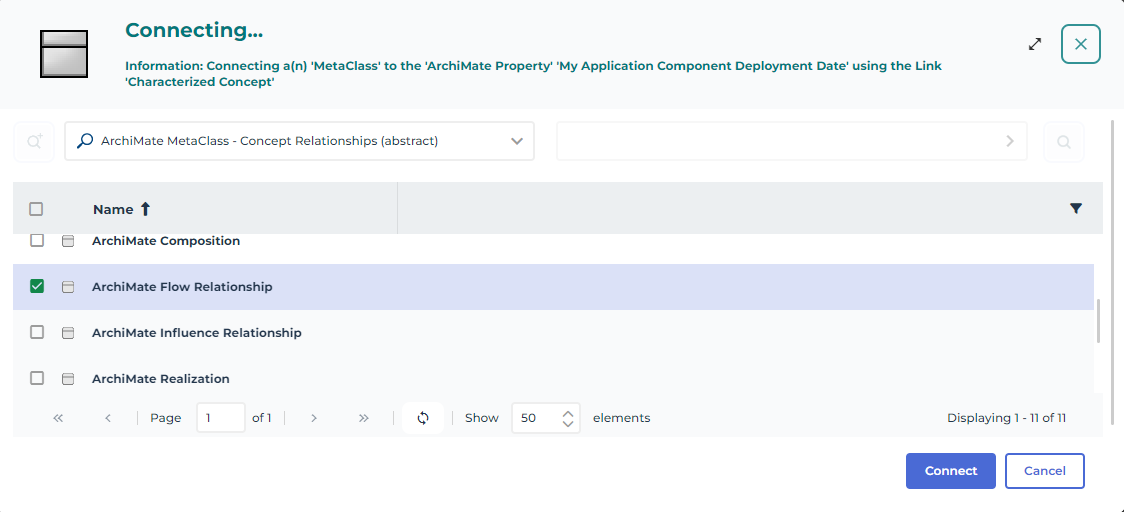Close the Connecting dialog with X
This screenshot has width=1124, height=512.
[x=1080, y=44]
